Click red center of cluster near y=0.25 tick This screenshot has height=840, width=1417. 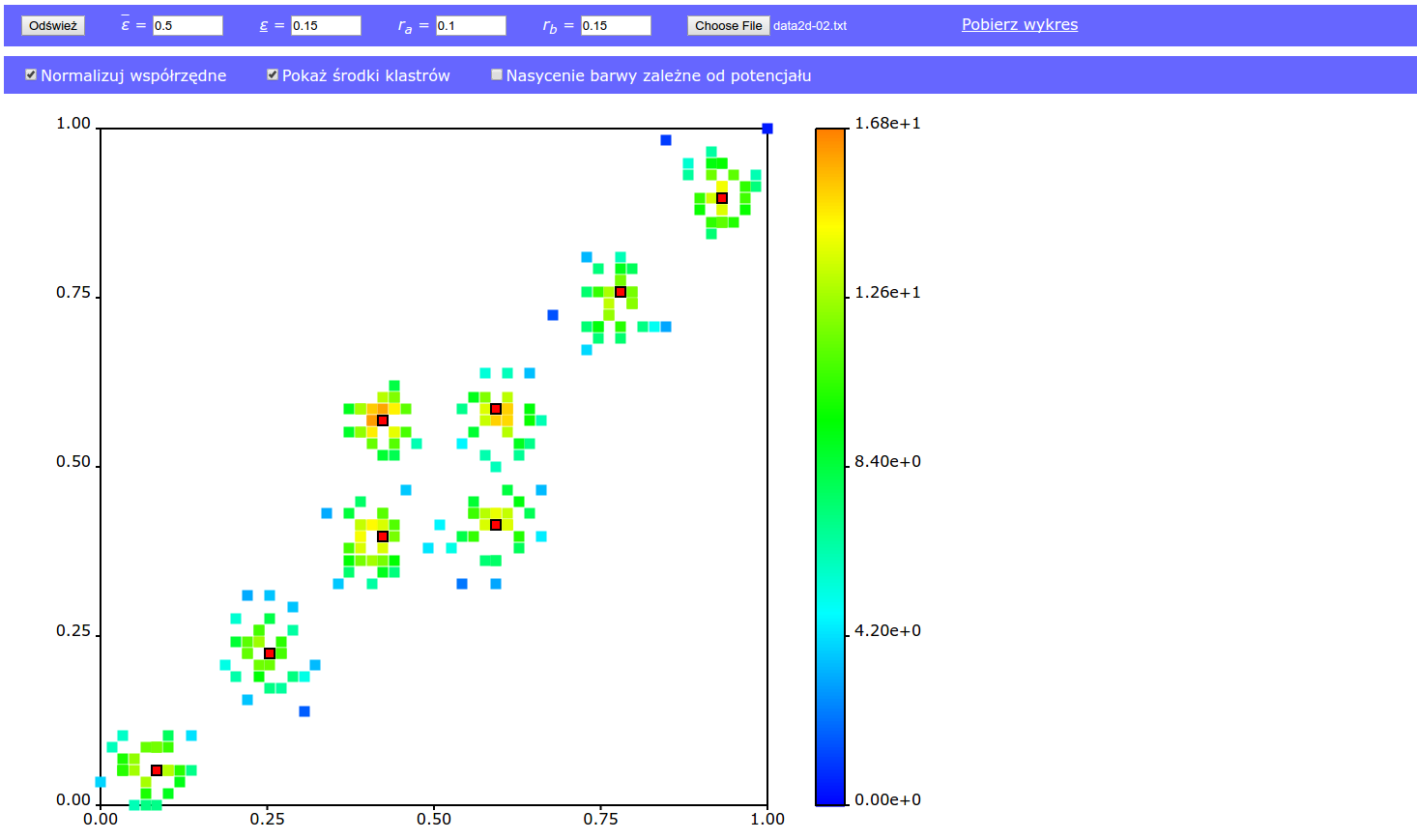point(270,653)
